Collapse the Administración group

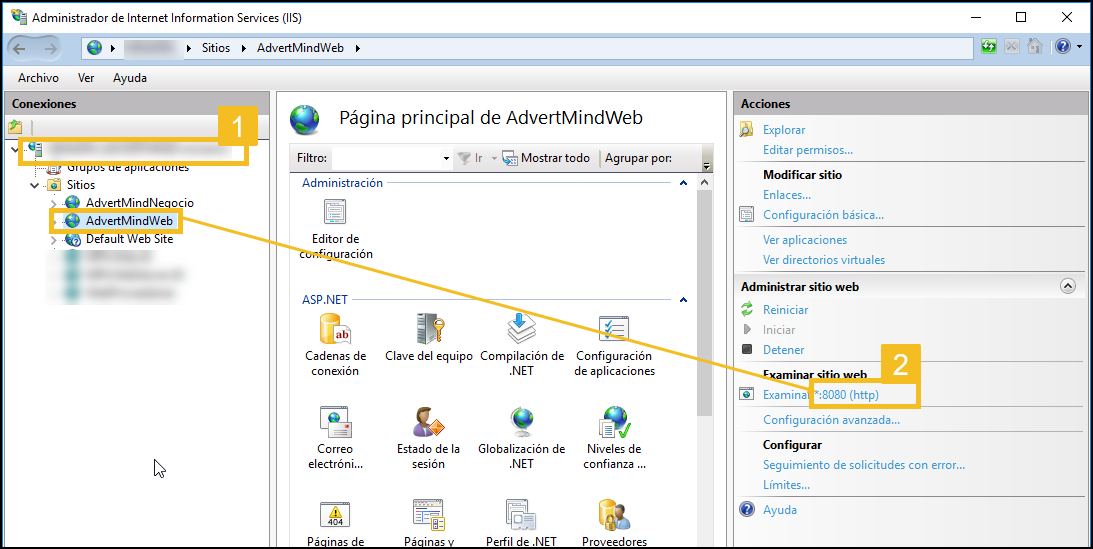pyautogui.click(x=683, y=183)
